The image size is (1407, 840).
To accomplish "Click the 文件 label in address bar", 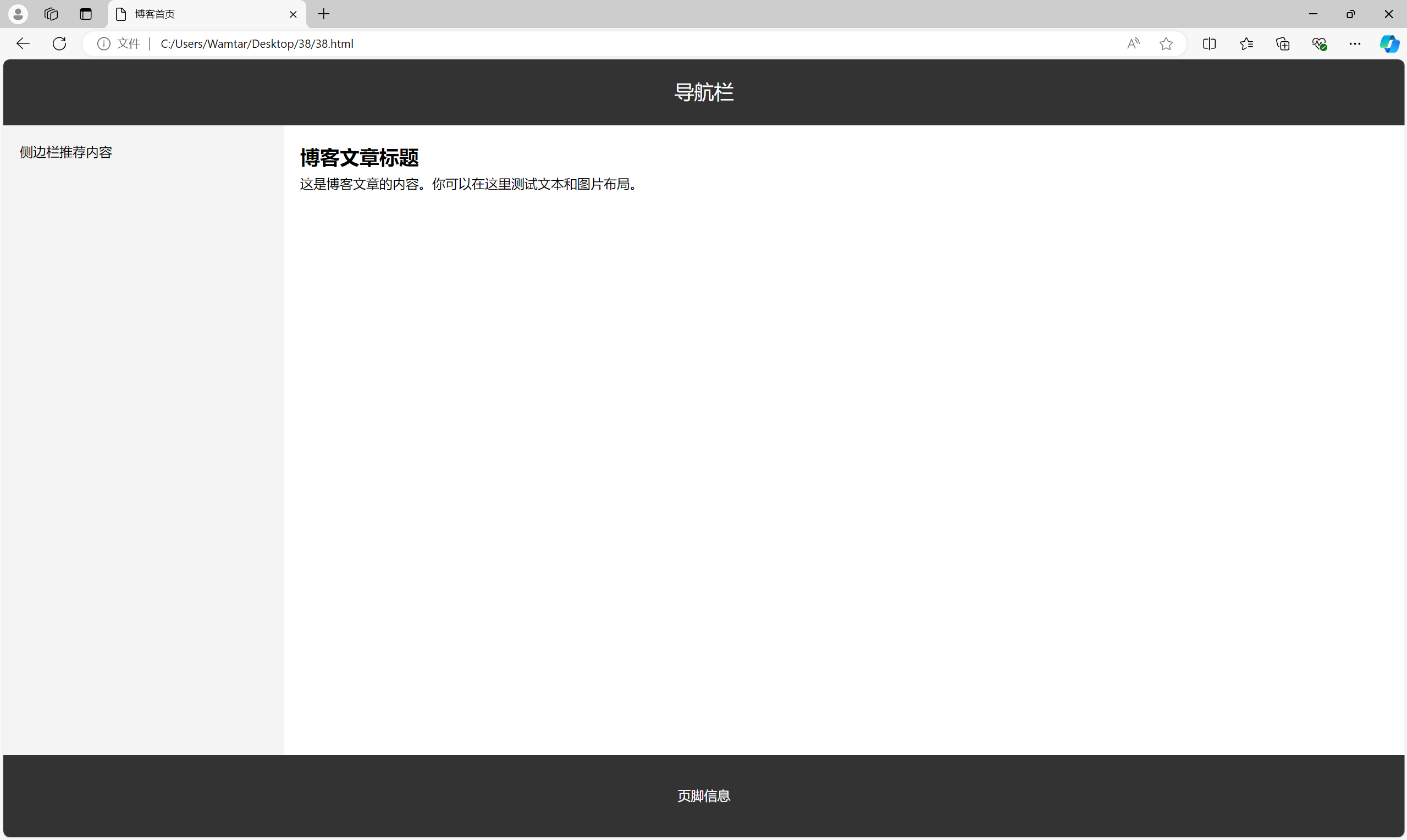I will click(x=129, y=43).
